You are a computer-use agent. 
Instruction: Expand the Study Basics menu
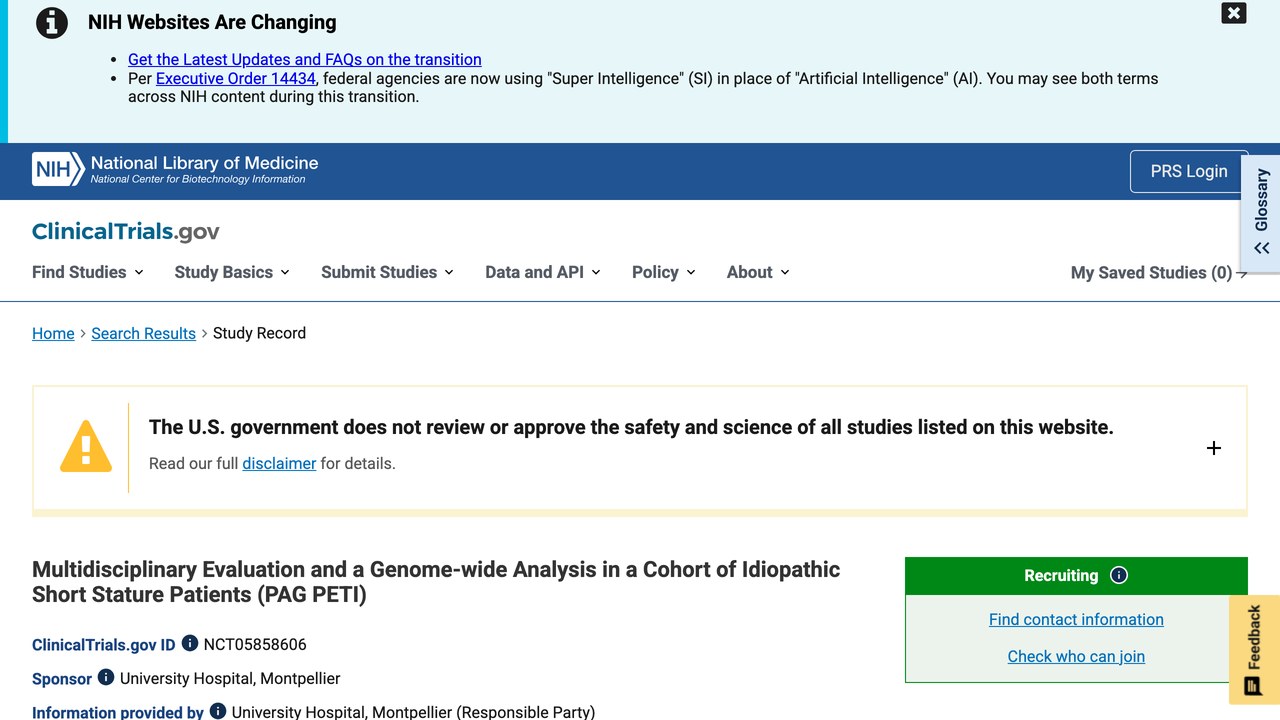(232, 272)
